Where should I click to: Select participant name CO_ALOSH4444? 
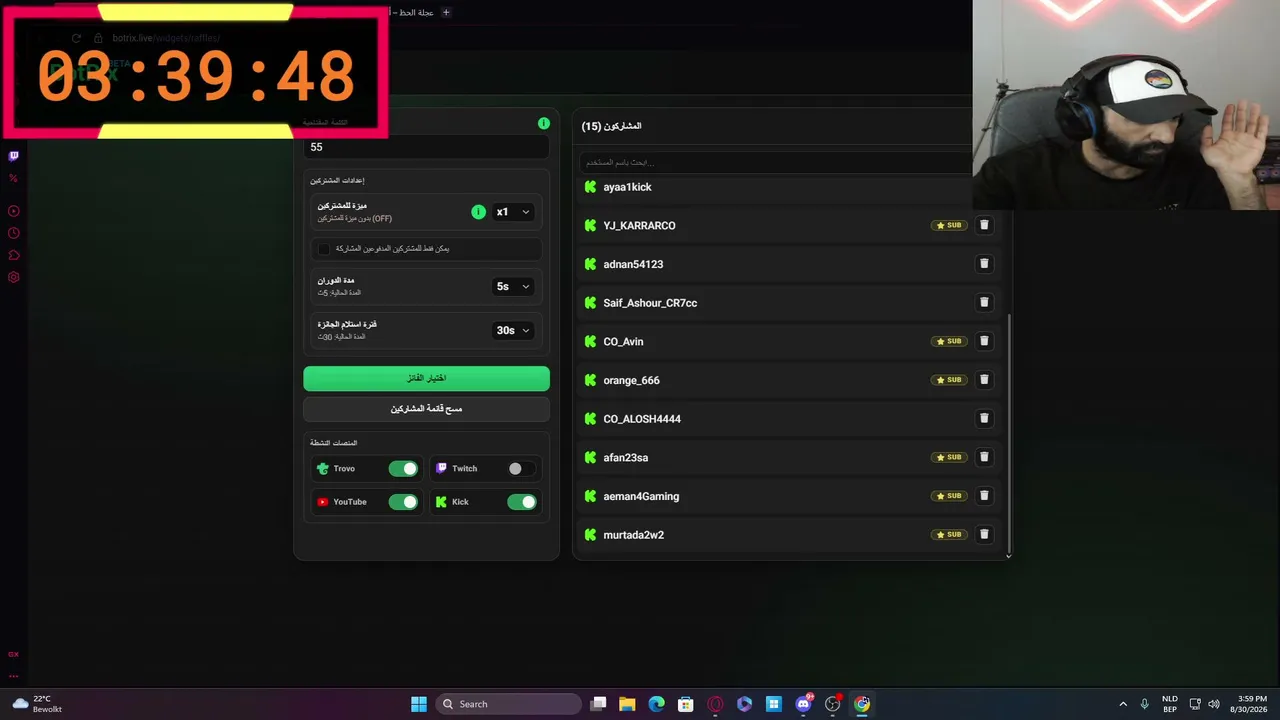(642, 419)
